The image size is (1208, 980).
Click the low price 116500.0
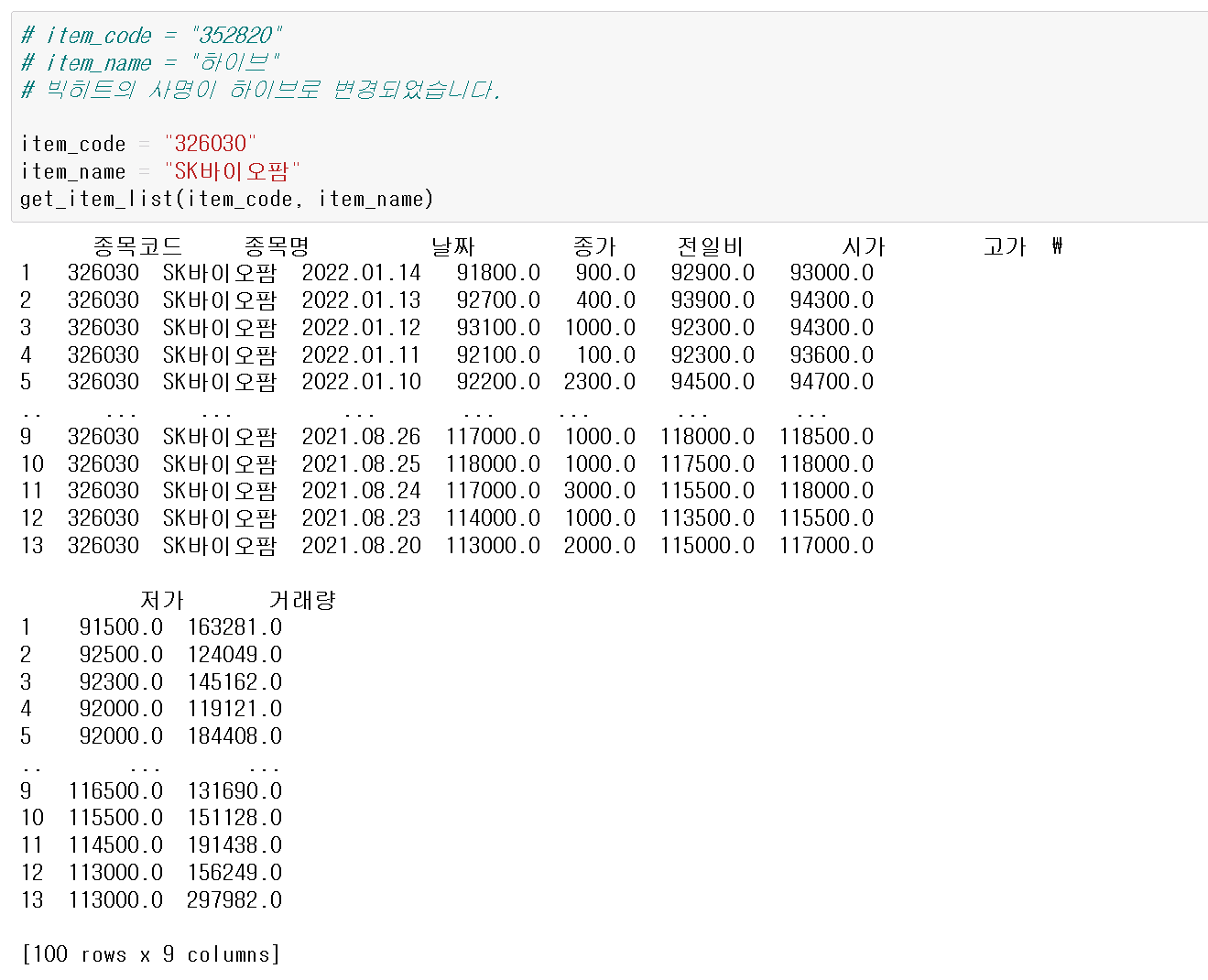[115, 791]
